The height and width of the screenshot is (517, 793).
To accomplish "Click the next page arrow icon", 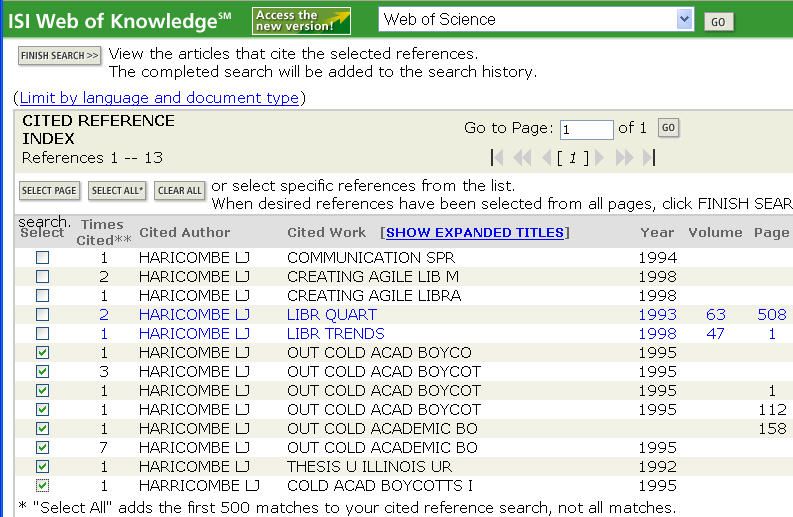I will tap(600, 158).
